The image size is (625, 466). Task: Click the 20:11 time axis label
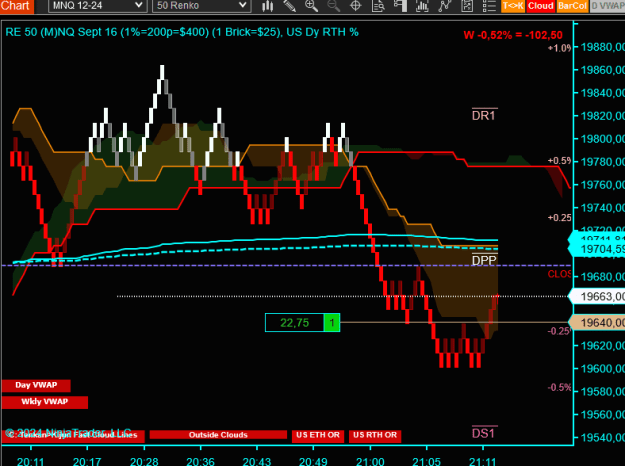click(31, 462)
